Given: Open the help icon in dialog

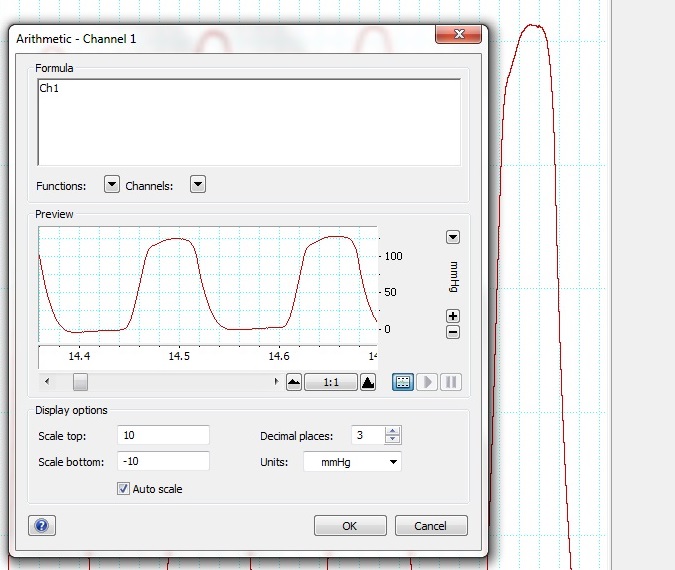Looking at the screenshot, I should point(42,525).
